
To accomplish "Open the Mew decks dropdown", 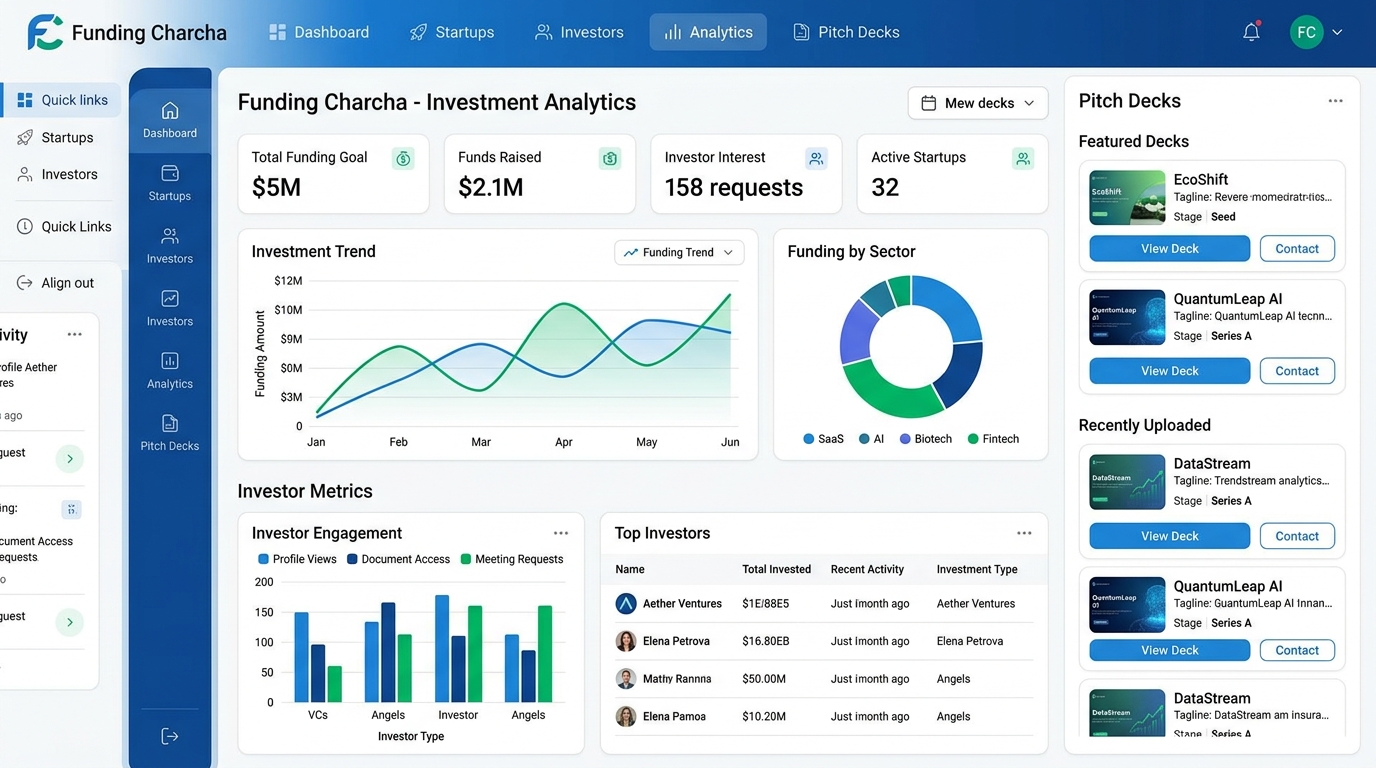I will click(978, 103).
